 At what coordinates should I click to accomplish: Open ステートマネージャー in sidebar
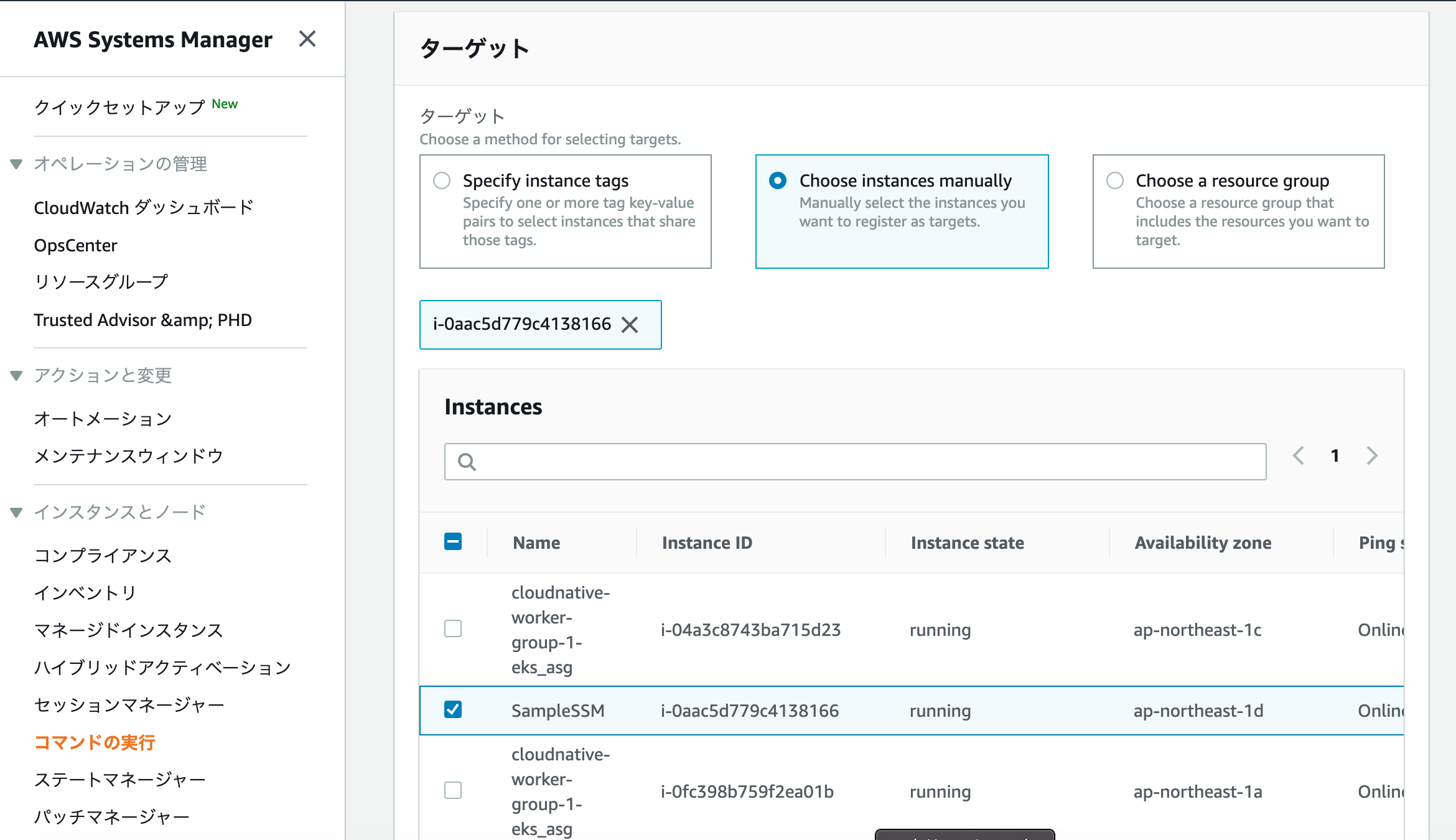coord(119,780)
